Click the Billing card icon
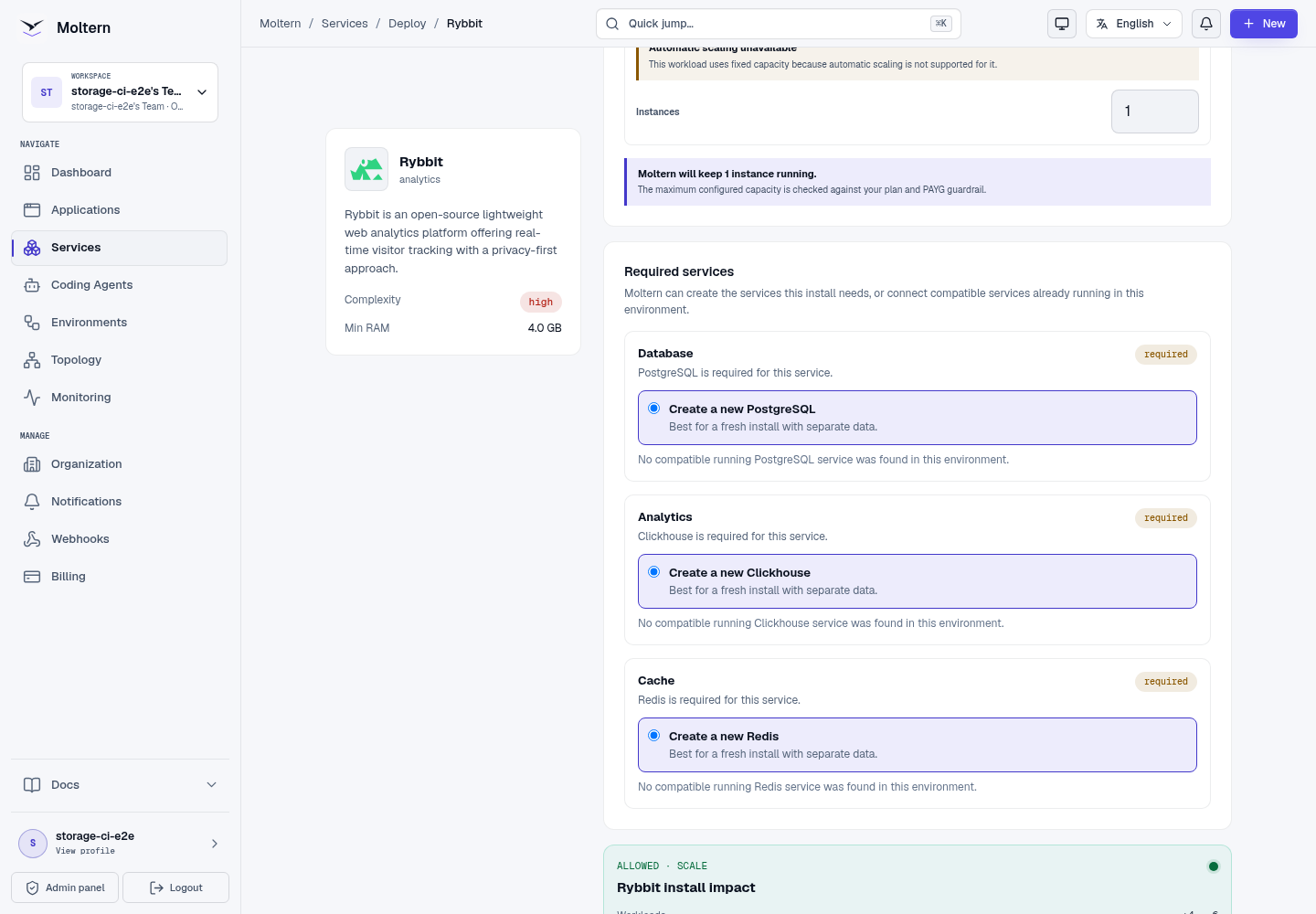1316x914 pixels. click(x=32, y=577)
